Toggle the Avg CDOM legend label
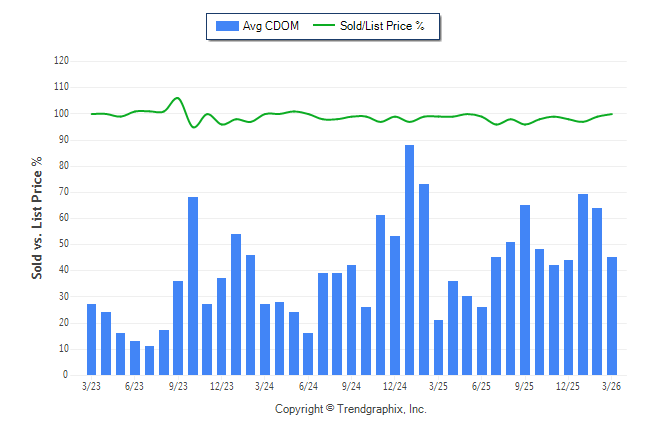Screen dimensions: 646x434 pos(271,26)
